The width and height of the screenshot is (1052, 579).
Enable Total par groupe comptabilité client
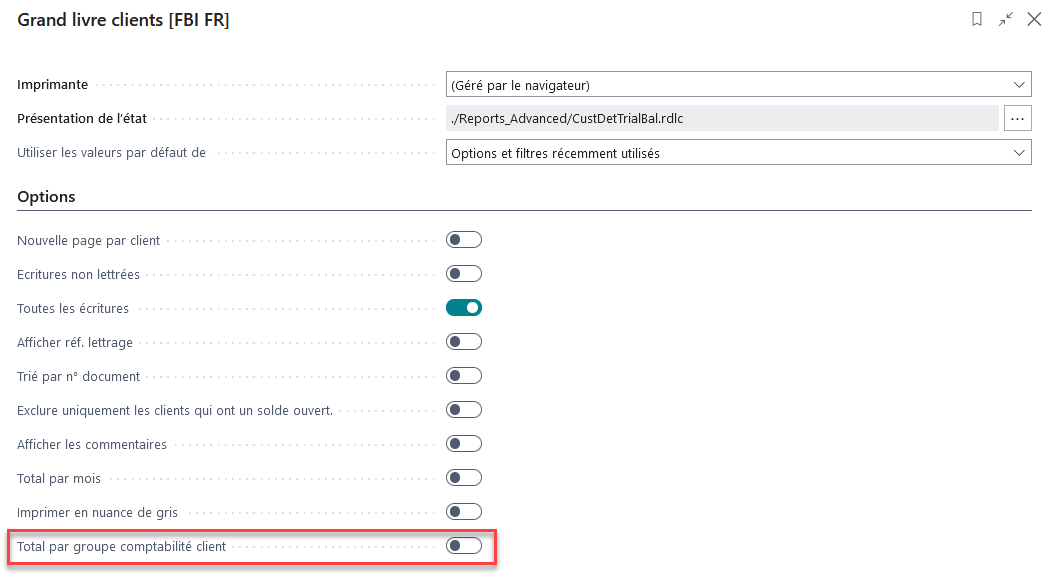click(464, 546)
